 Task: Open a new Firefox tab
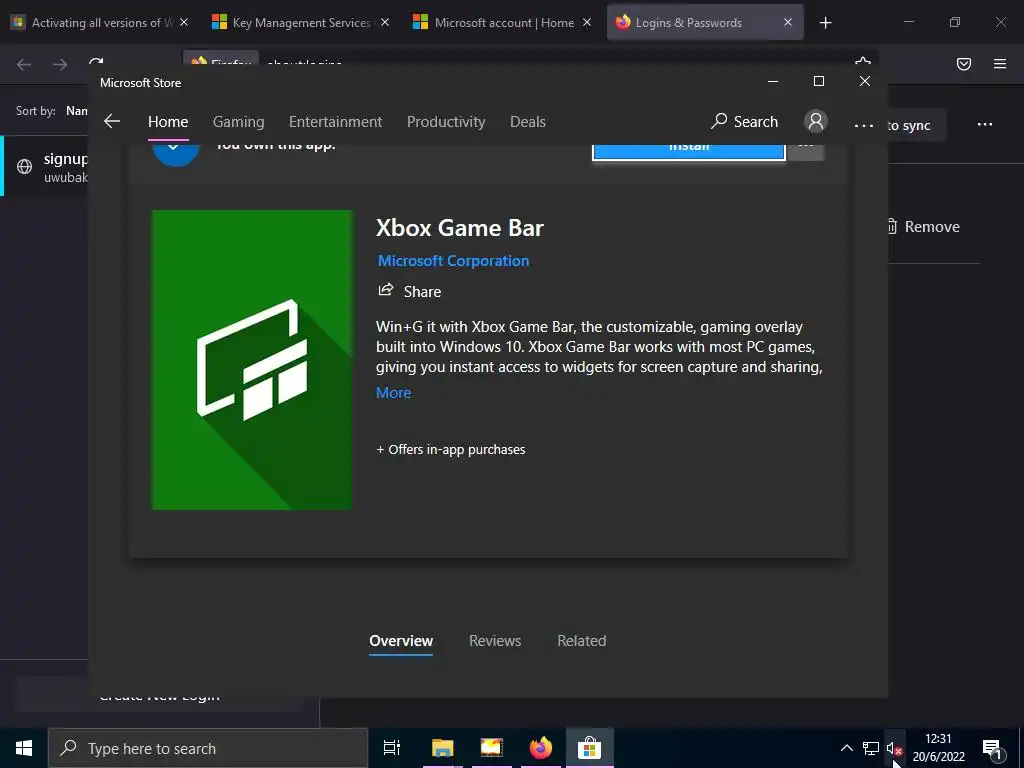coord(825,23)
